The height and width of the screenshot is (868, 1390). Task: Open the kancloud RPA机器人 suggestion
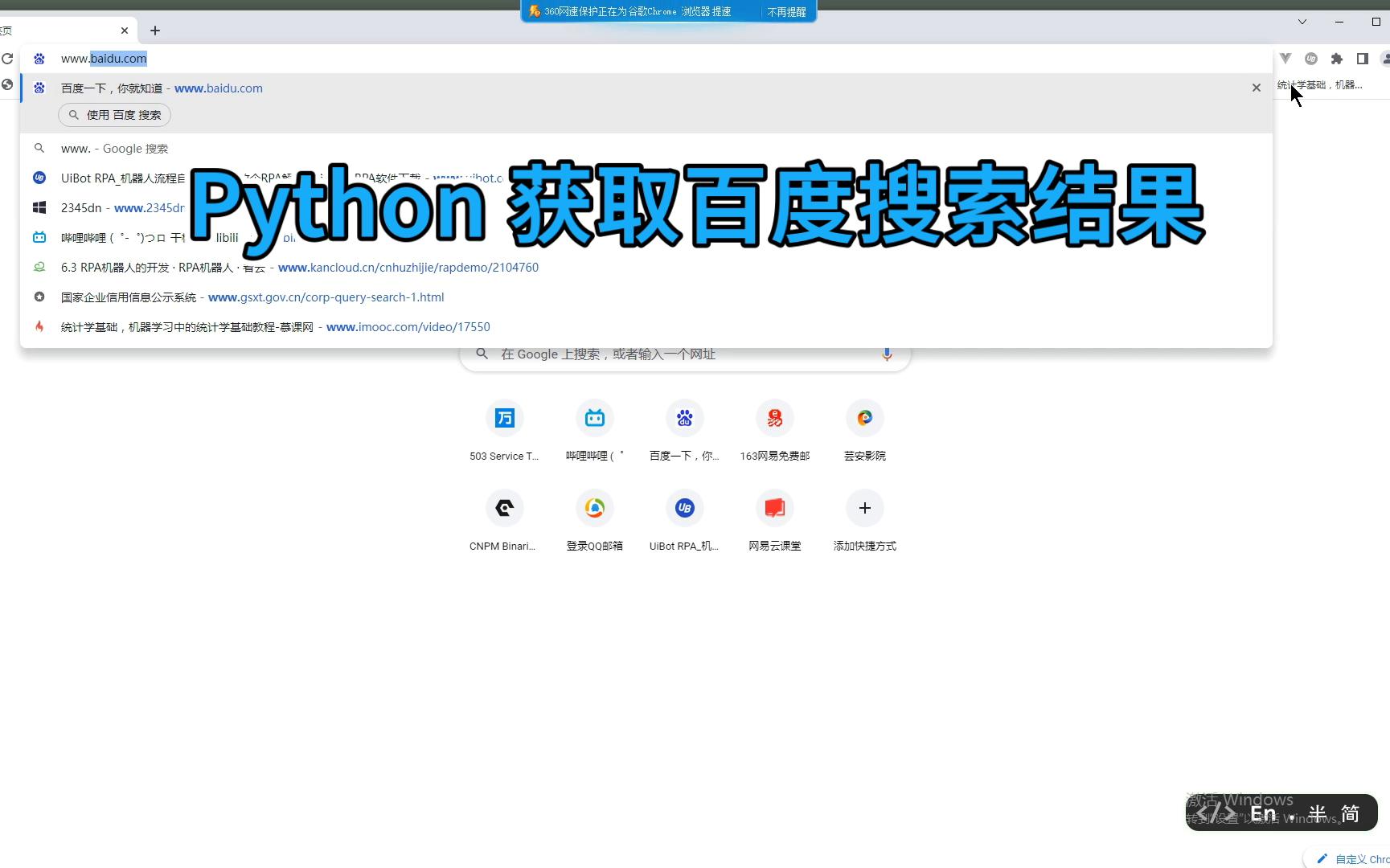coord(646,268)
